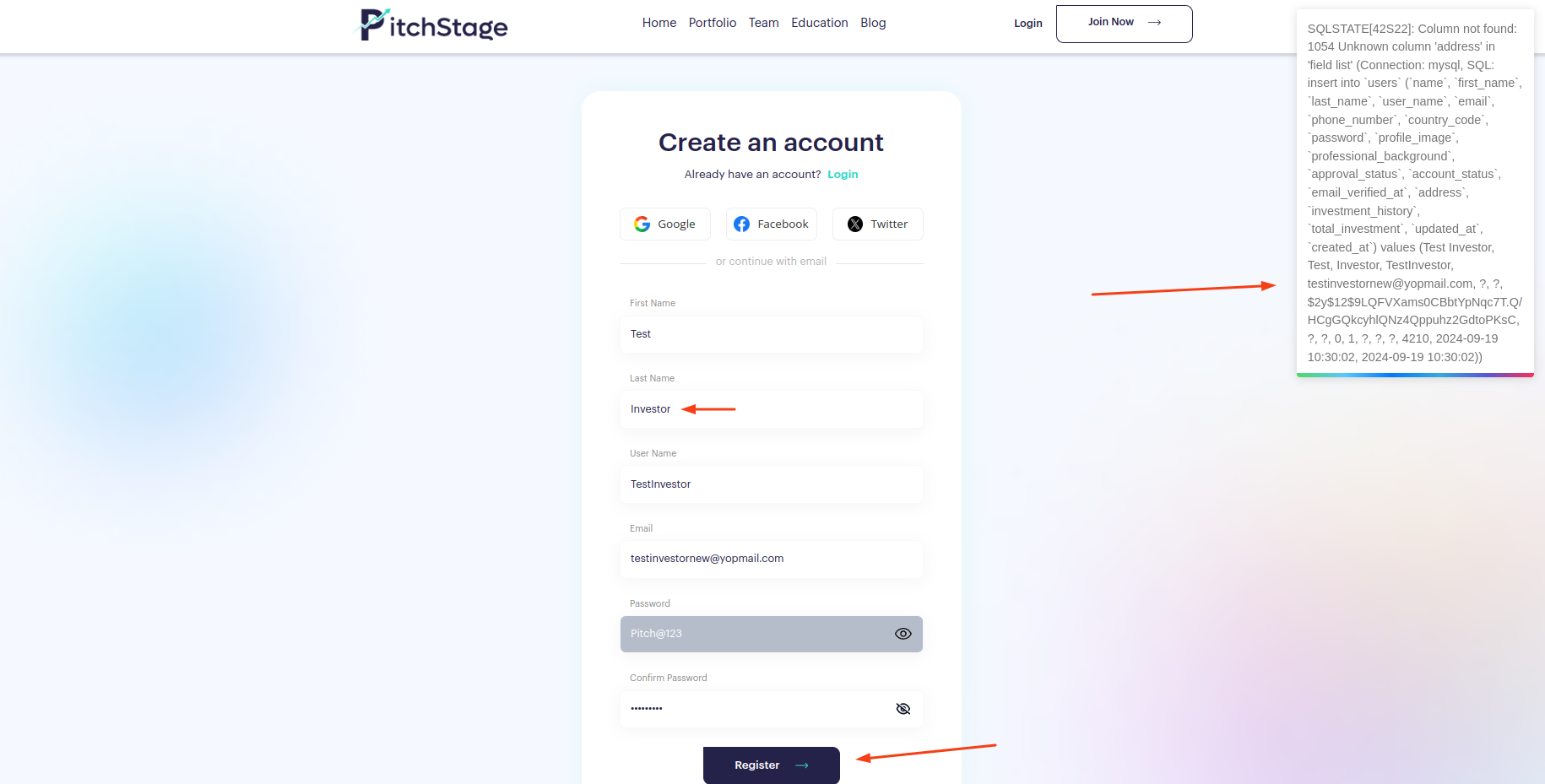The image size is (1545, 784).
Task: Go to the Team page
Action: pyautogui.click(x=763, y=23)
